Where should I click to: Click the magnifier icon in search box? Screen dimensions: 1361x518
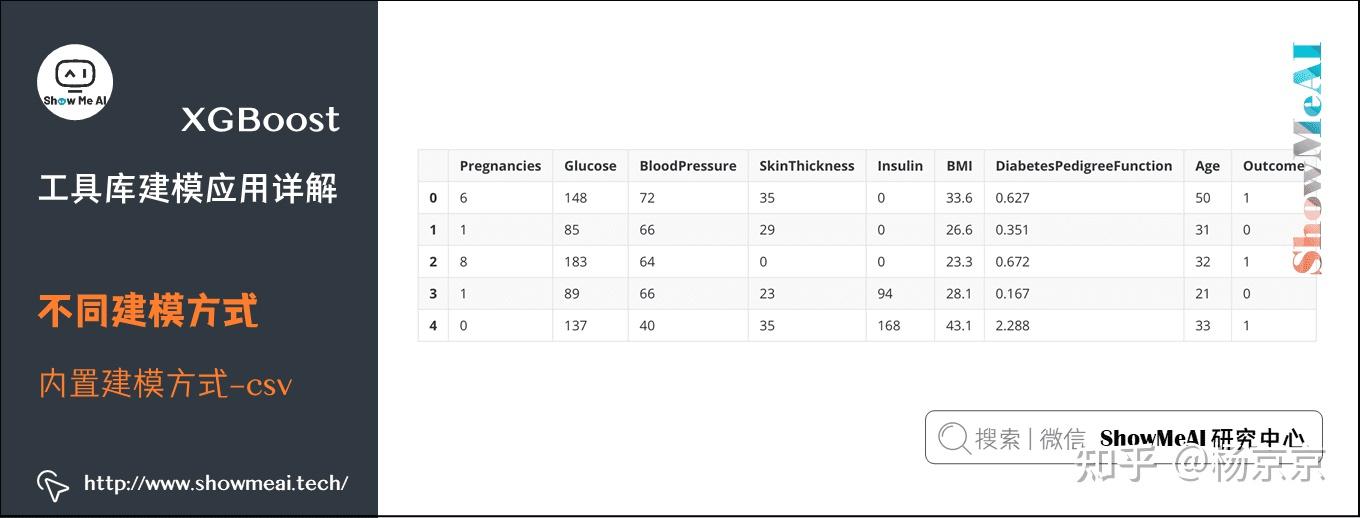coord(953,437)
